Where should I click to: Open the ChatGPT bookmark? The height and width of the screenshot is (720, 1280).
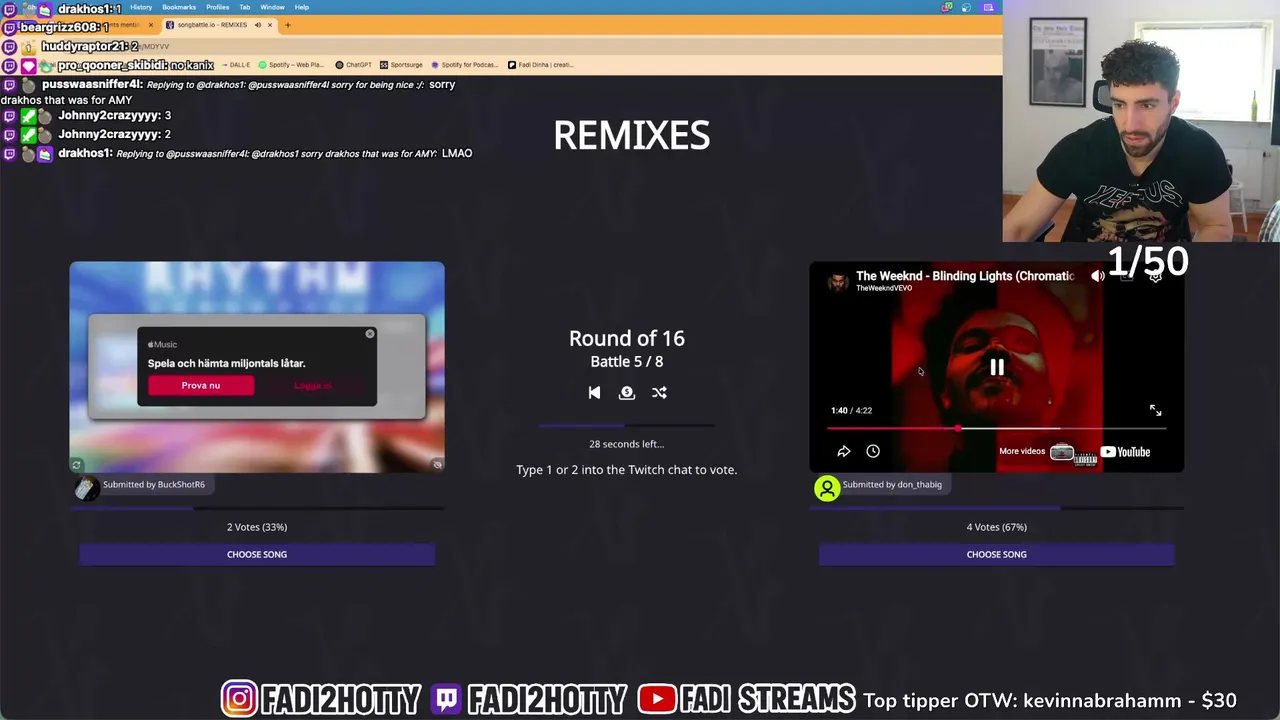click(354, 65)
